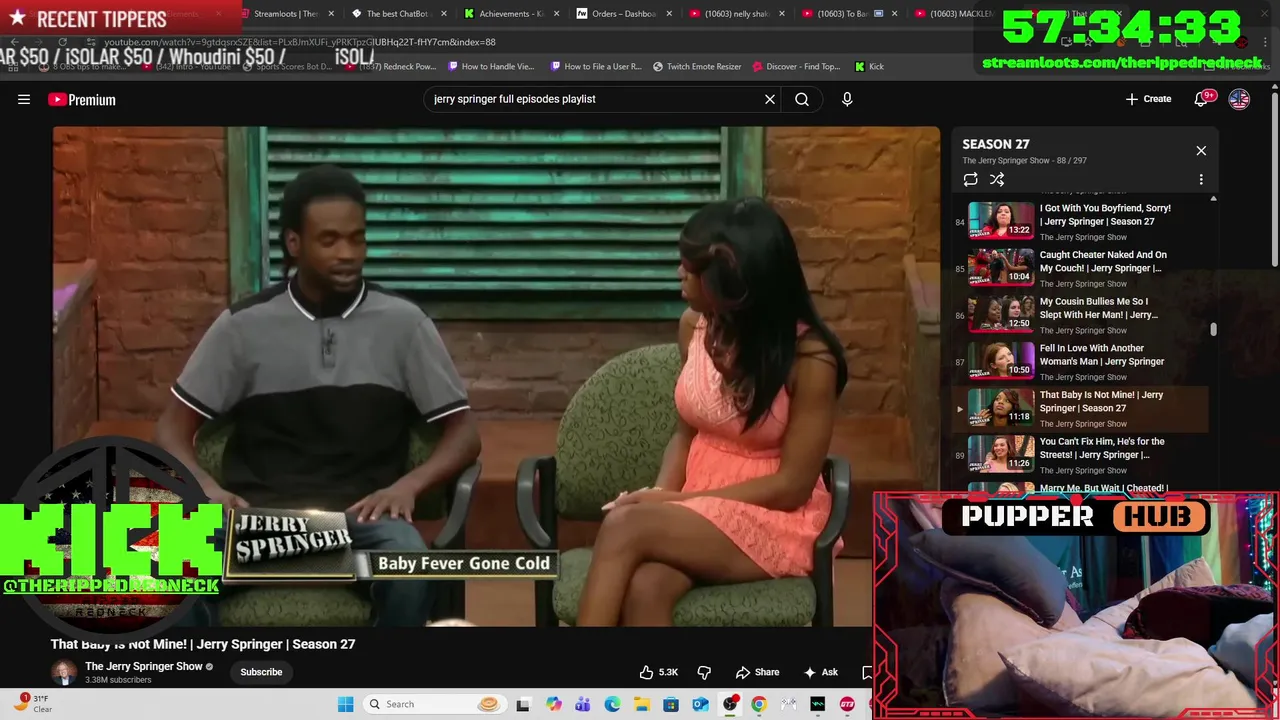This screenshot has width=1280, height=720.
Task: Close the Season 27 playlist panel
Action: 1201,150
